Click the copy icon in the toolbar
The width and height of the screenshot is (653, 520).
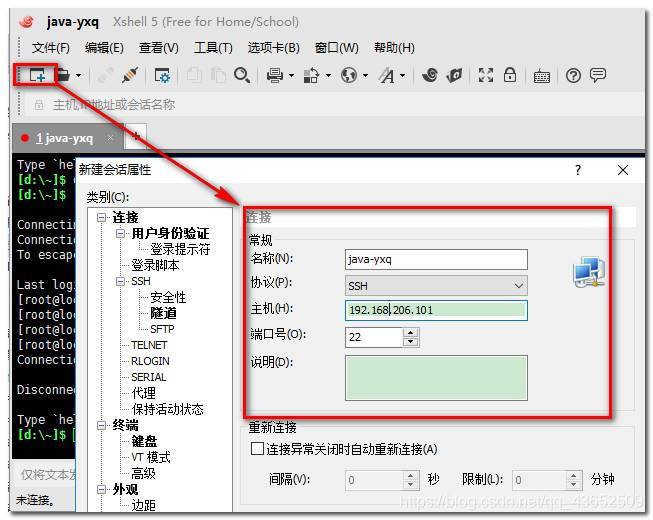click(194, 75)
